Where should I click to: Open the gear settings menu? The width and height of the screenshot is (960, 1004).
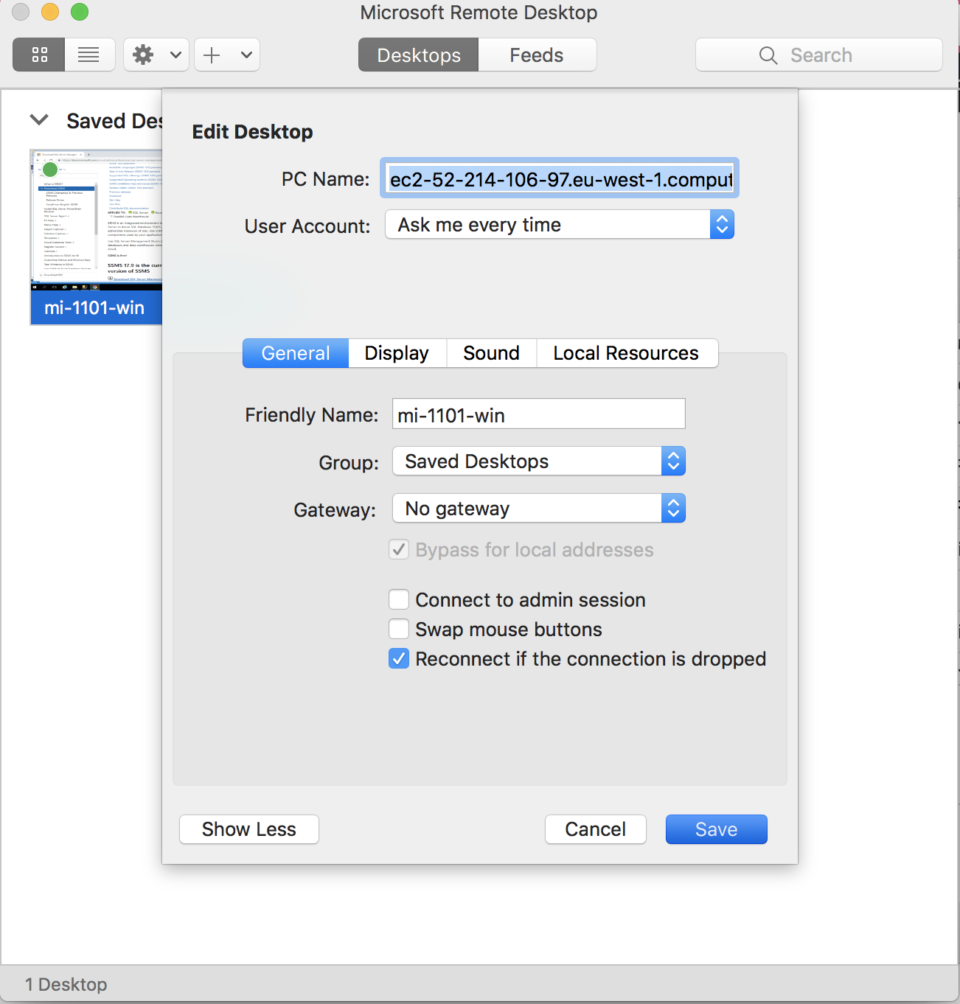(x=144, y=55)
